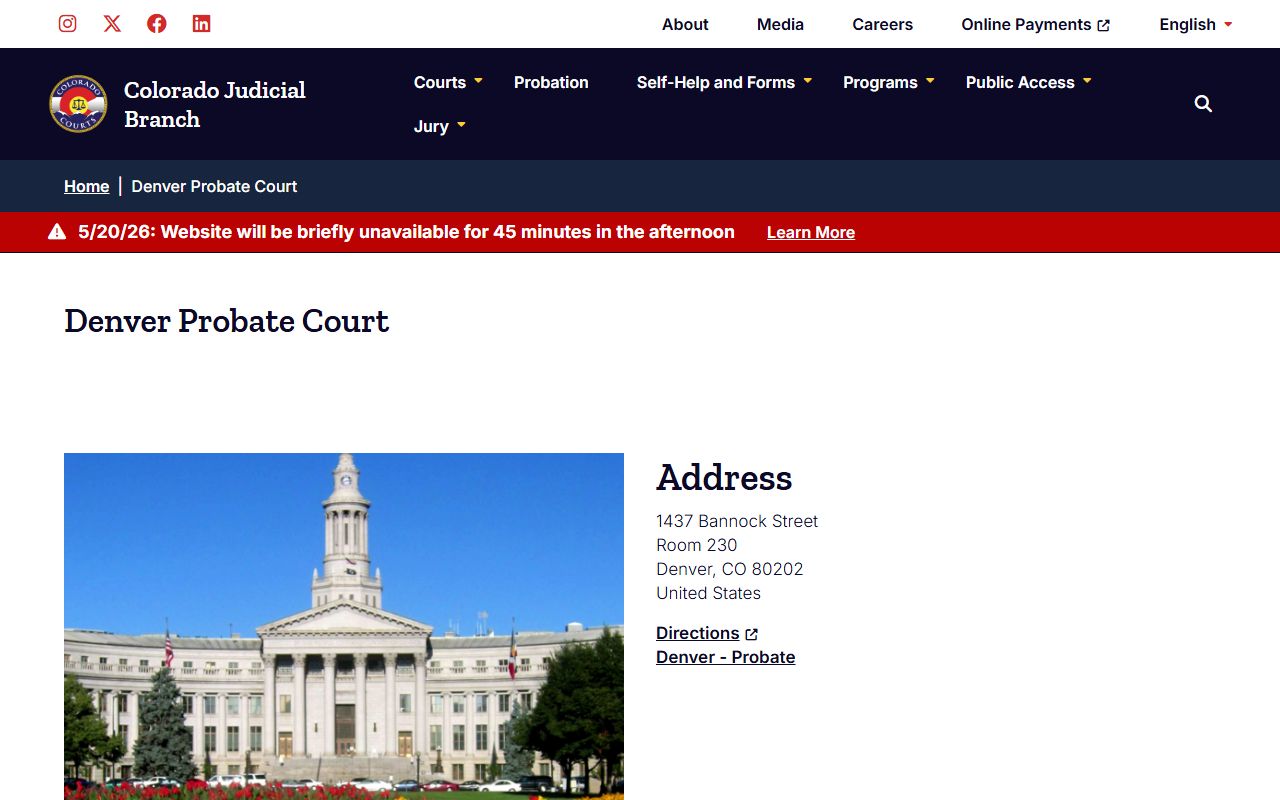Expand the Self-Help and Forms dropdown arrow
Screen dimensions: 1280x800
[x=808, y=81]
